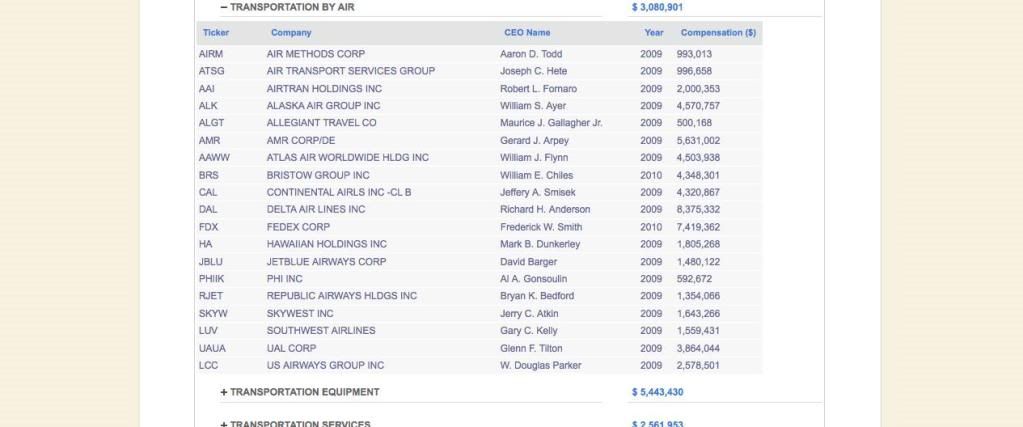Sort table by Company column header

pos(291,33)
